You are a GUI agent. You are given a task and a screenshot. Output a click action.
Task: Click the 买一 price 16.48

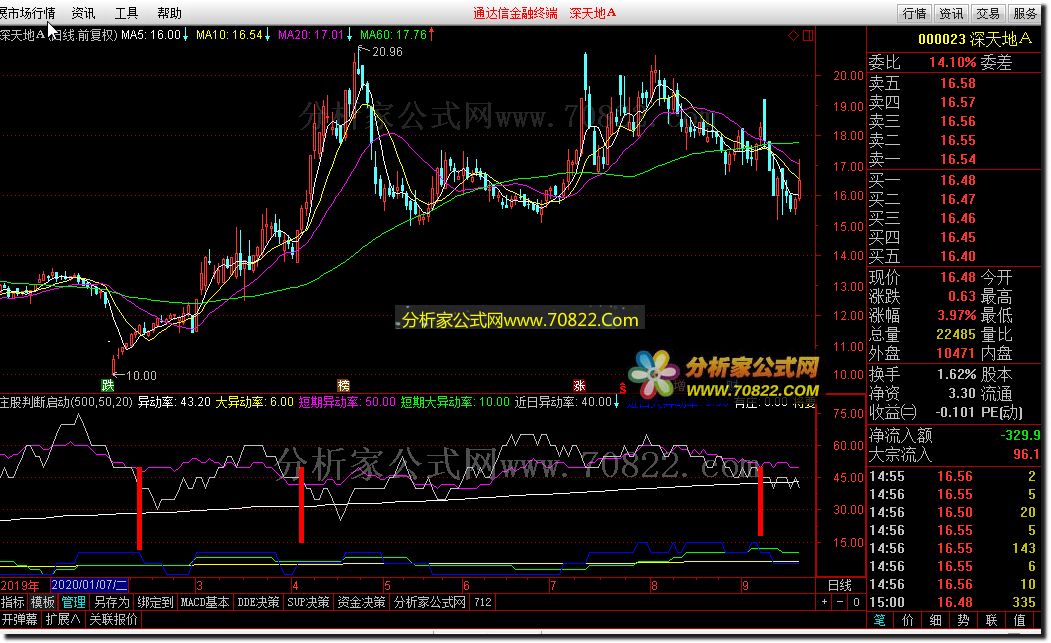click(957, 180)
